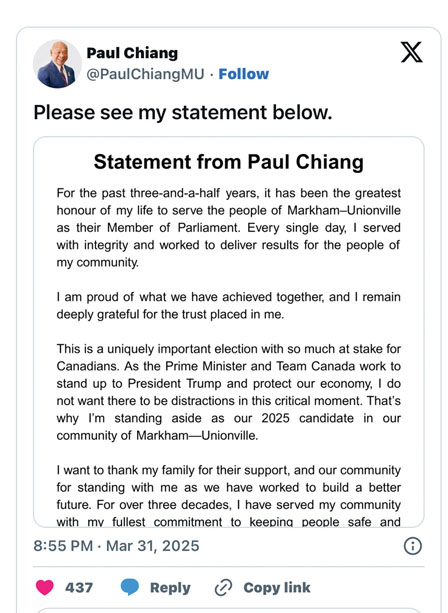The height and width of the screenshot is (613, 448).
Task: Follow @PaulChiangMU
Action: tap(244, 74)
